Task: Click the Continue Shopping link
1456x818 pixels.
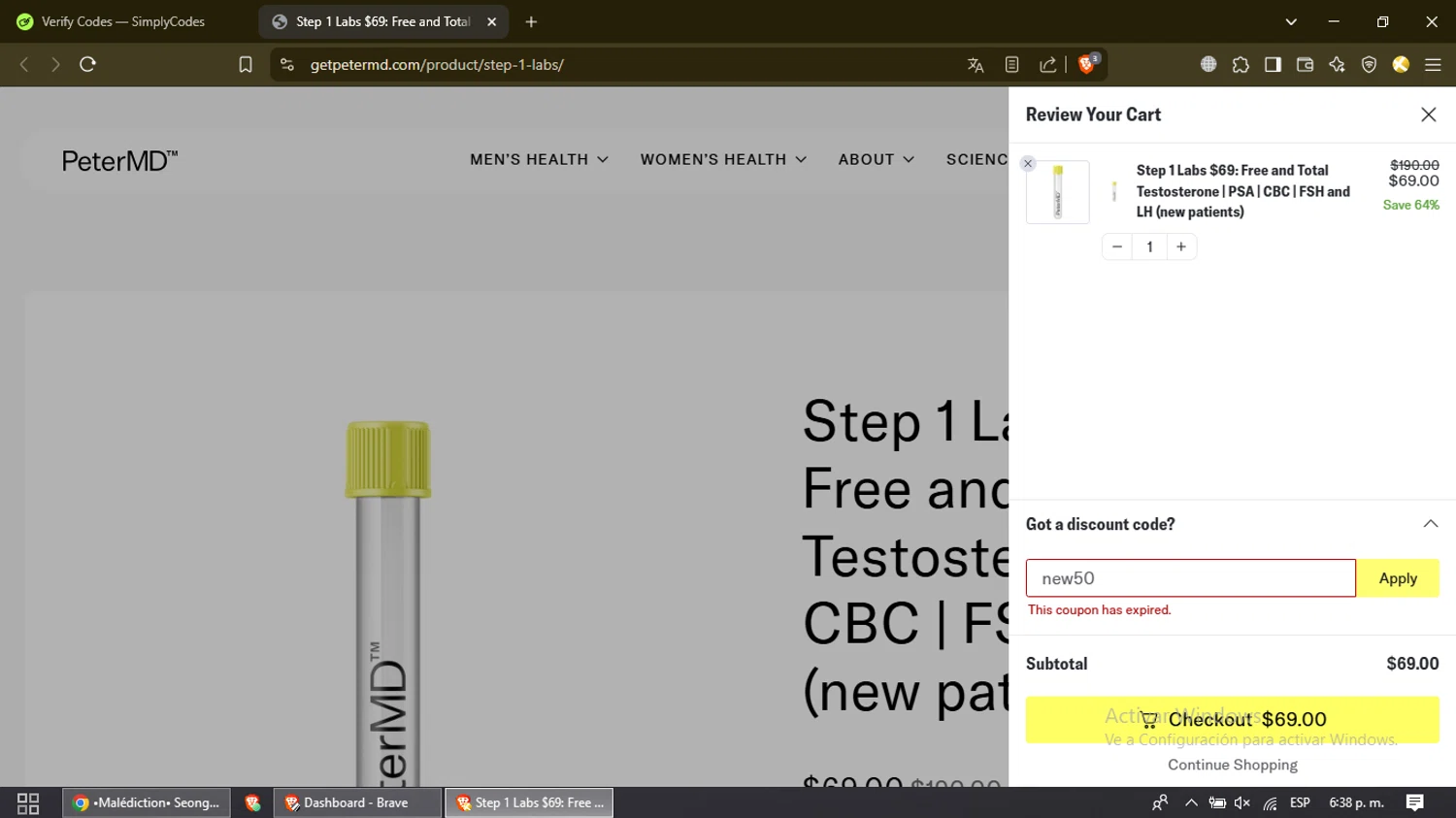Action: click(1233, 765)
